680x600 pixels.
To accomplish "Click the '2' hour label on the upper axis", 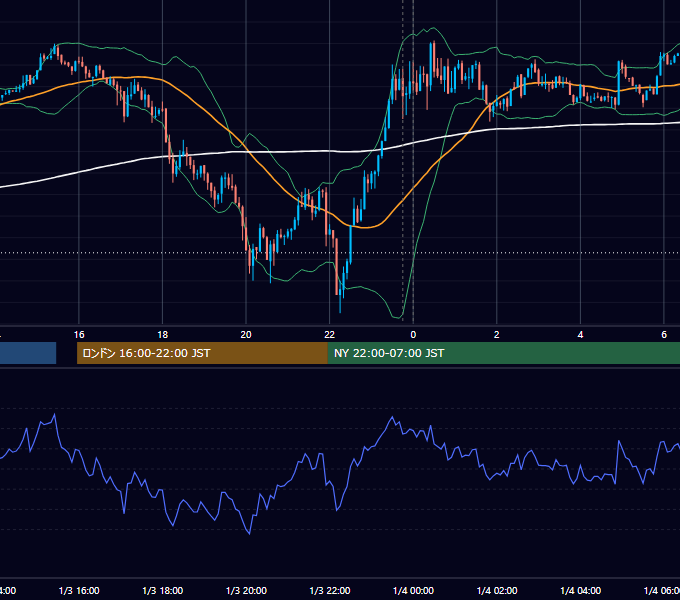I will tap(497, 335).
